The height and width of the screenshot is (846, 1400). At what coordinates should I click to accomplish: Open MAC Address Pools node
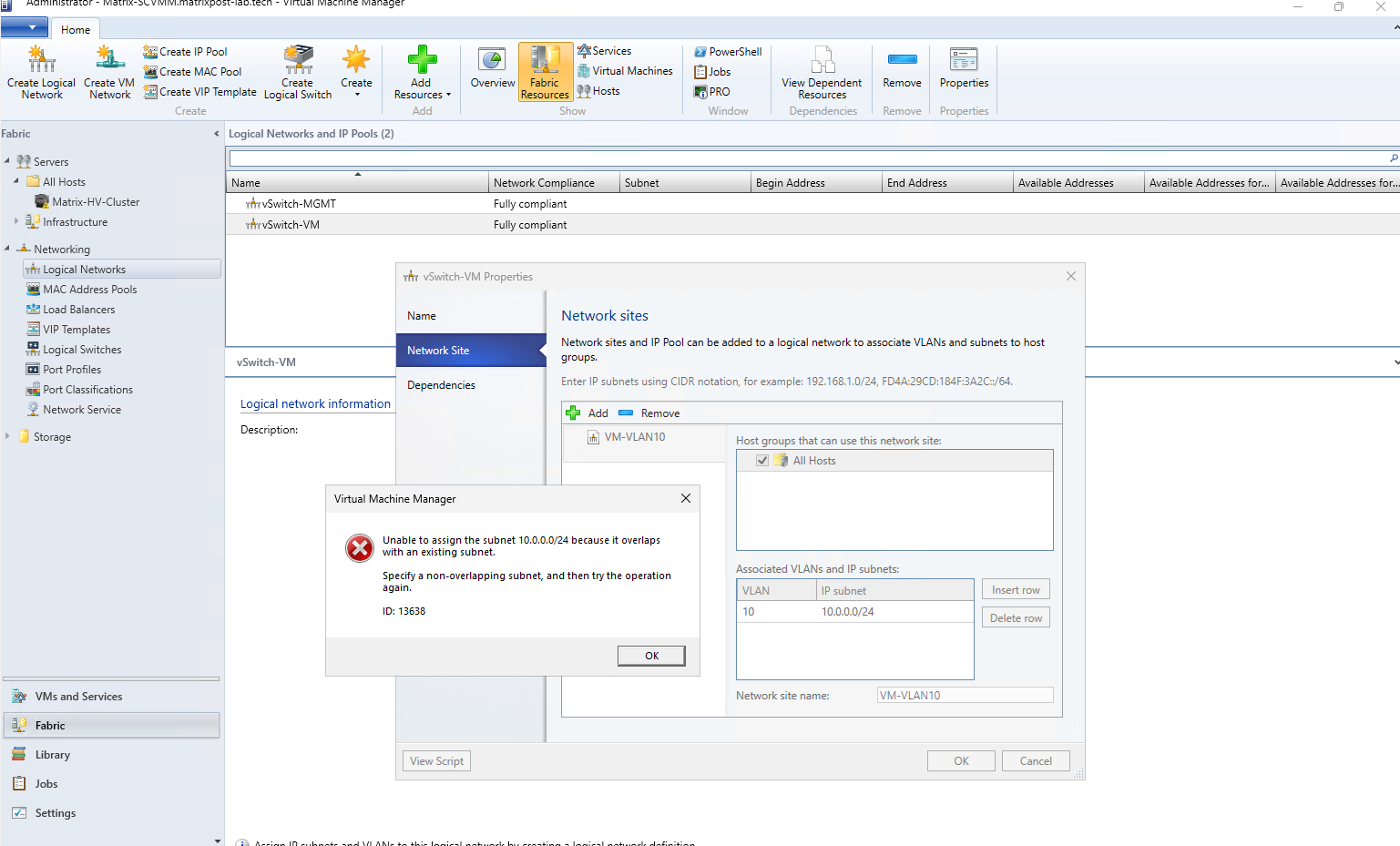click(81, 289)
